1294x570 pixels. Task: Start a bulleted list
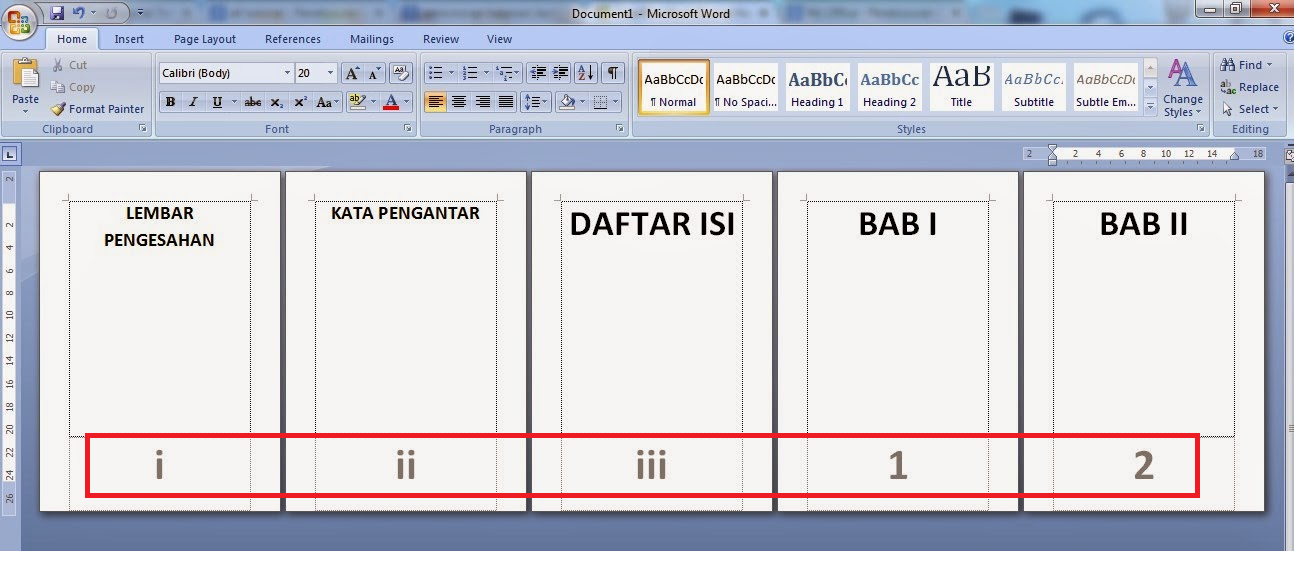pyautogui.click(x=434, y=73)
